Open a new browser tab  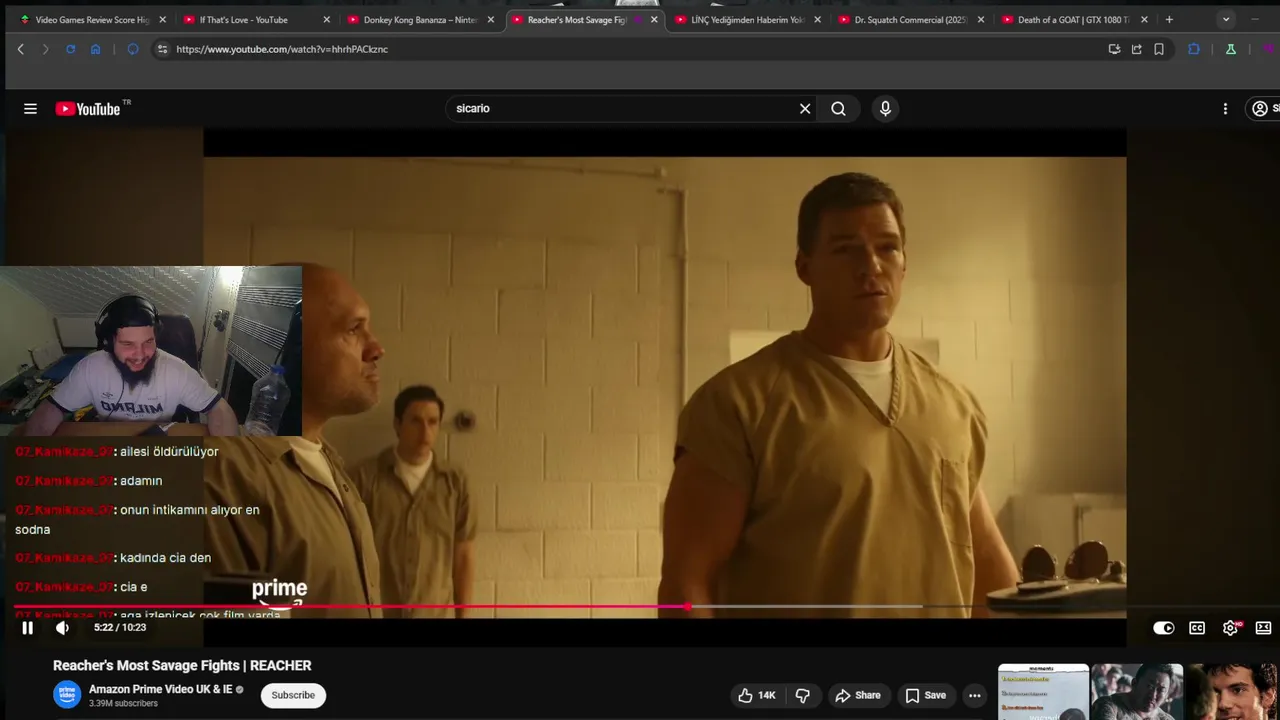(x=1169, y=20)
